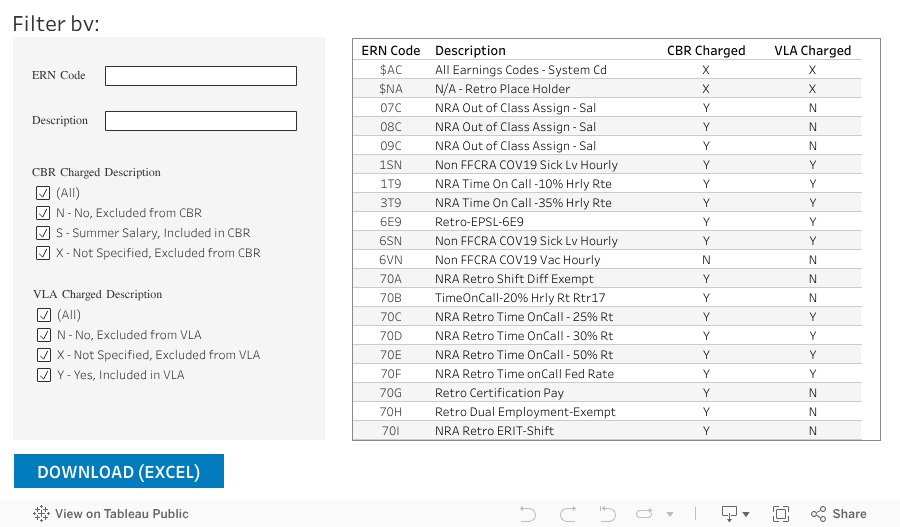Select the 09C code cell

click(391, 145)
